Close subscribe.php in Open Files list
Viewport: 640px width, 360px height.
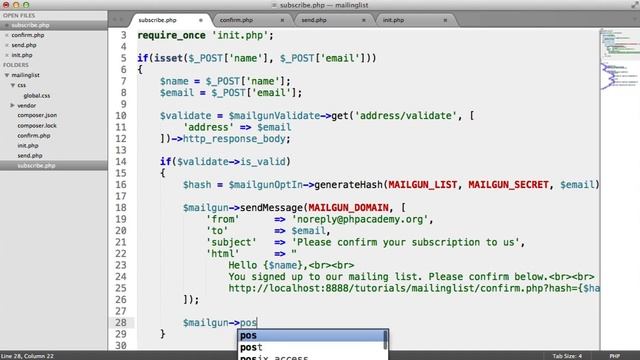pyautogui.click(x=7, y=25)
